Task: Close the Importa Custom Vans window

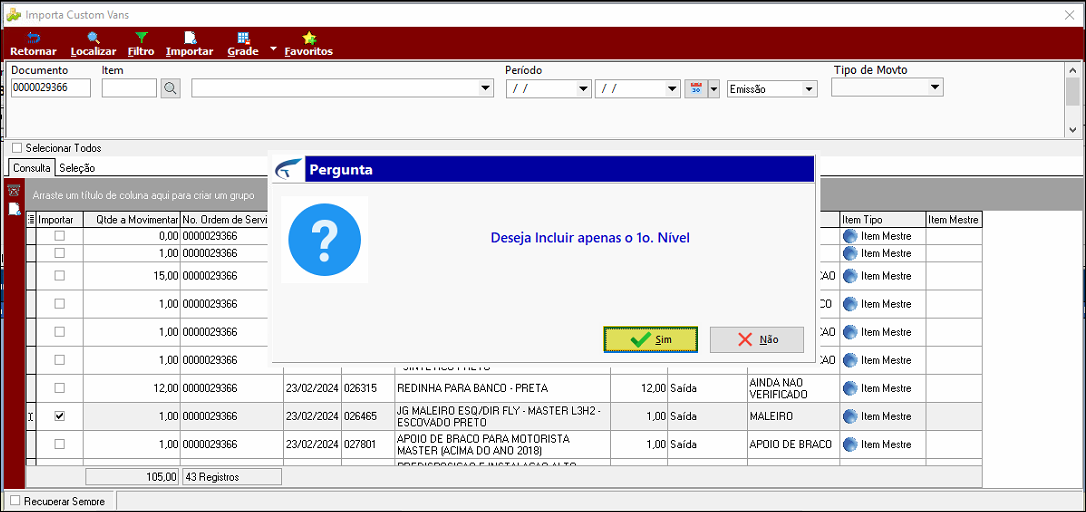Action: pyautogui.click(x=1068, y=14)
